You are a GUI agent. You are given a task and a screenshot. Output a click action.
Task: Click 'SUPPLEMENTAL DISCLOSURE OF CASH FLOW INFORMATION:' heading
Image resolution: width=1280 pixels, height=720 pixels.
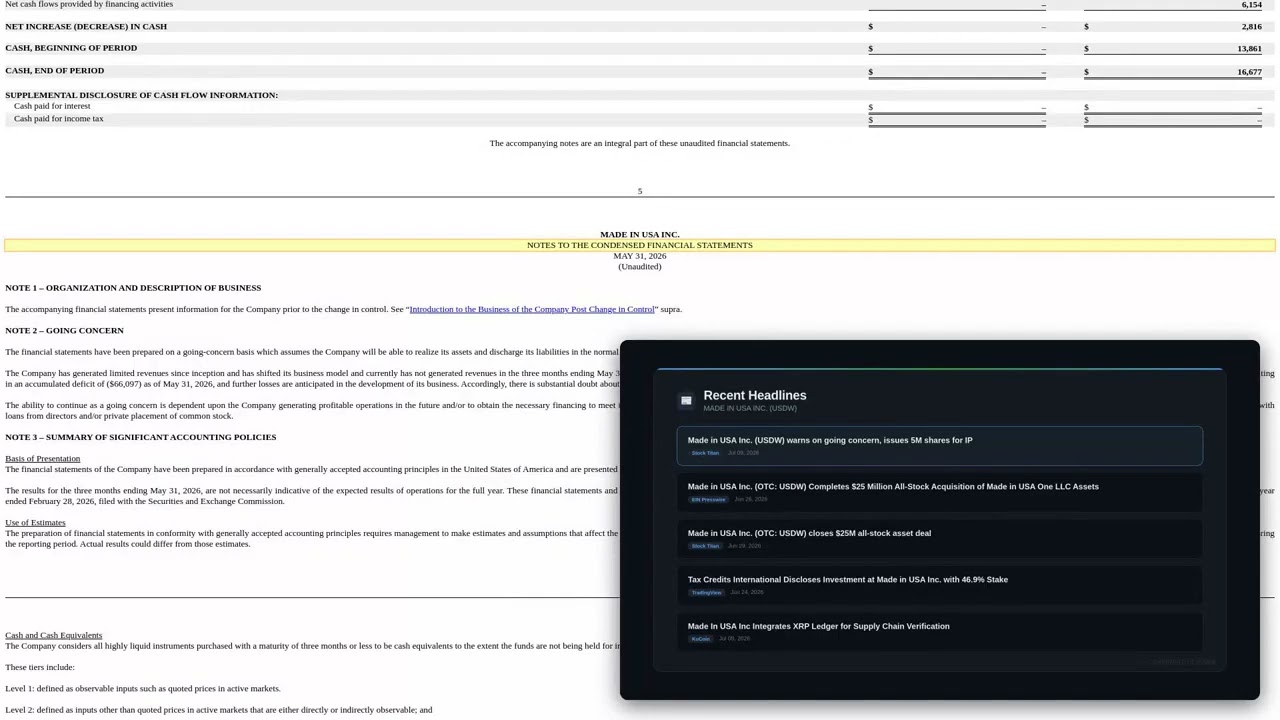pyautogui.click(x=141, y=95)
